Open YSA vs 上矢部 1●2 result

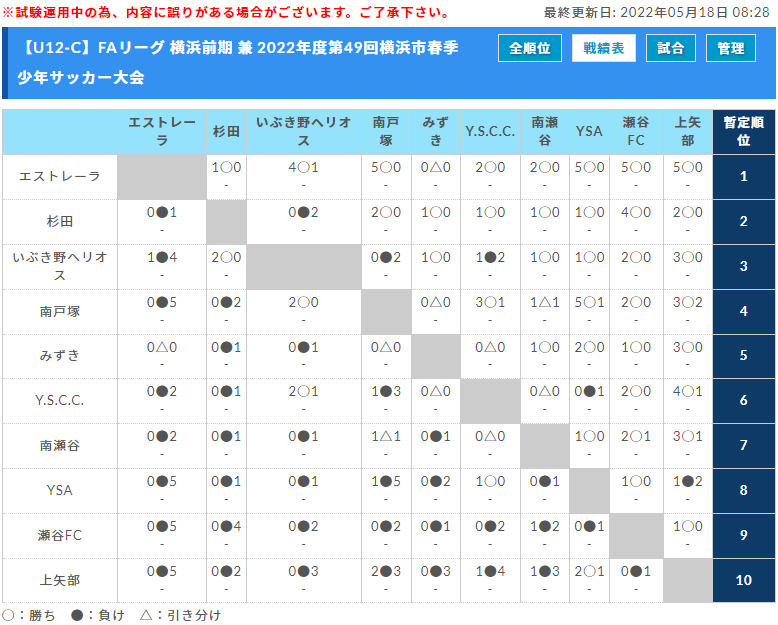688,481
